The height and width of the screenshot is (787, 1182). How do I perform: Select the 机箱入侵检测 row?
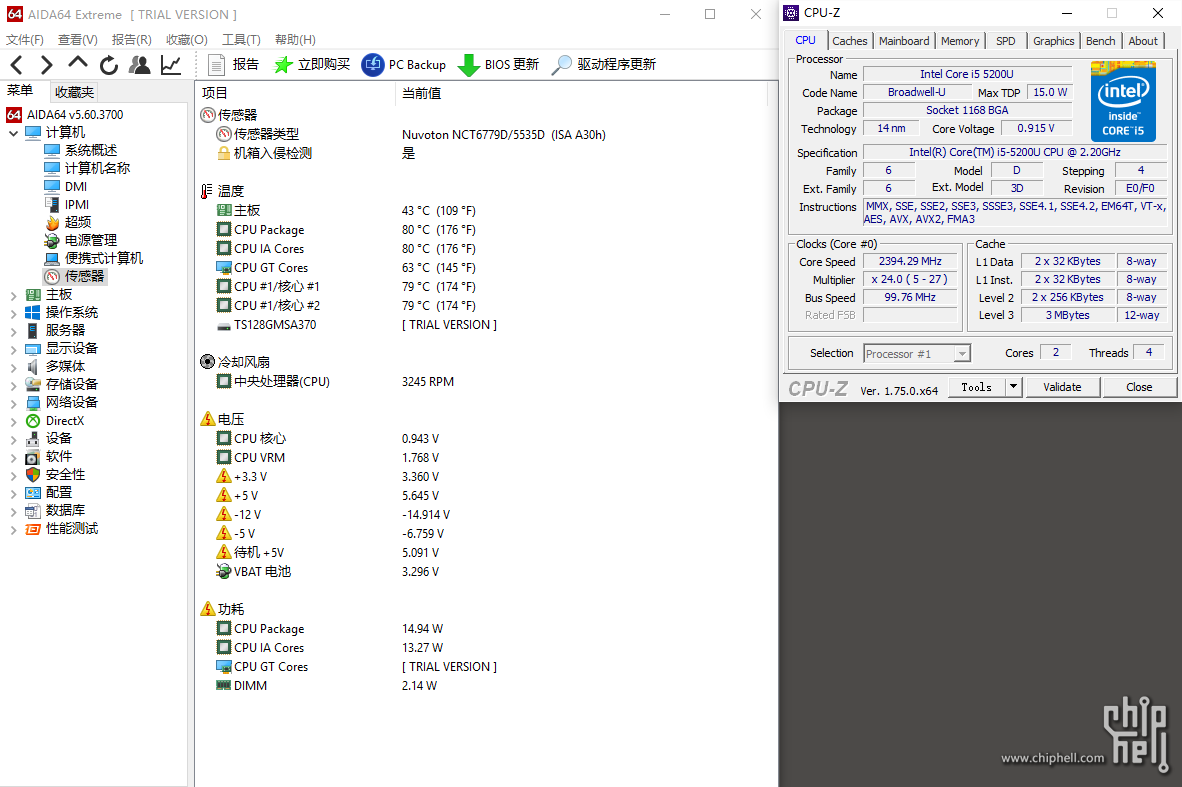(x=482, y=154)
